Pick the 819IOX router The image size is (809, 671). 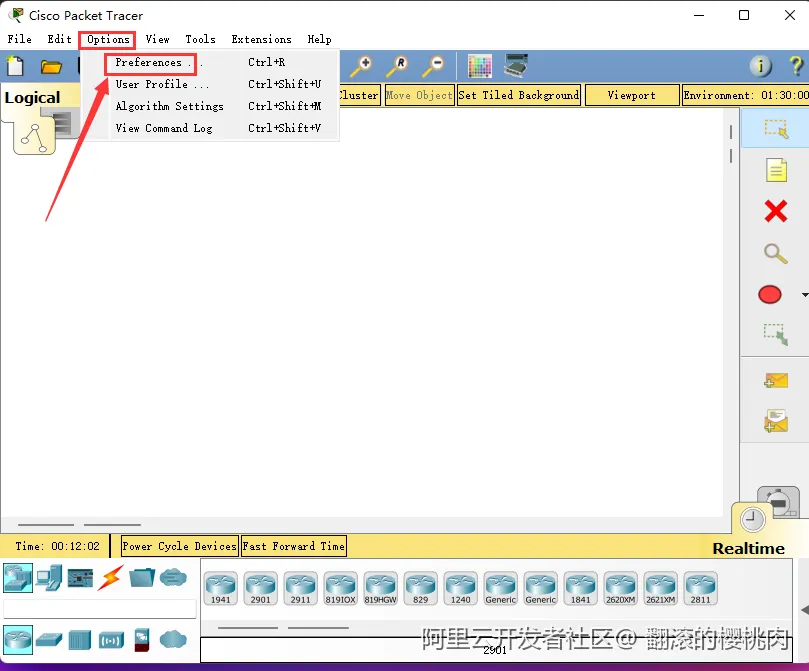(x=341, y=588)
